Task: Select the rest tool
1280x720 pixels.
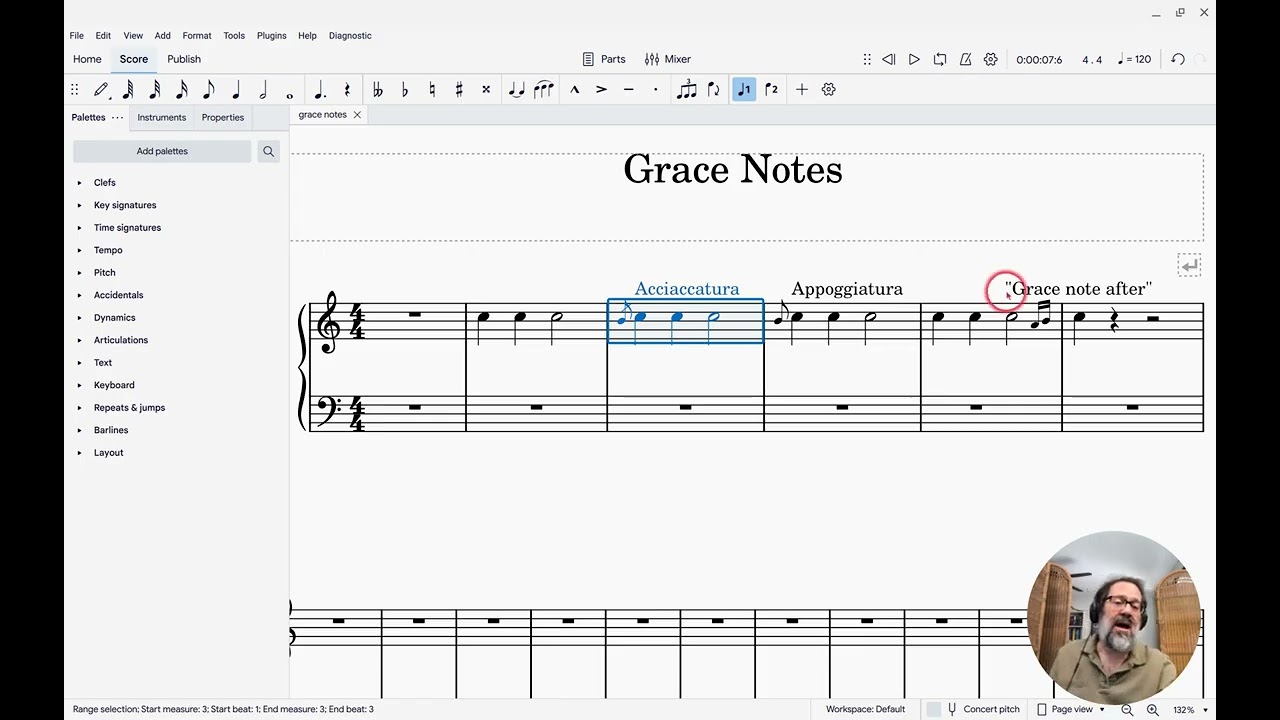Action: [x=347, y=90]
